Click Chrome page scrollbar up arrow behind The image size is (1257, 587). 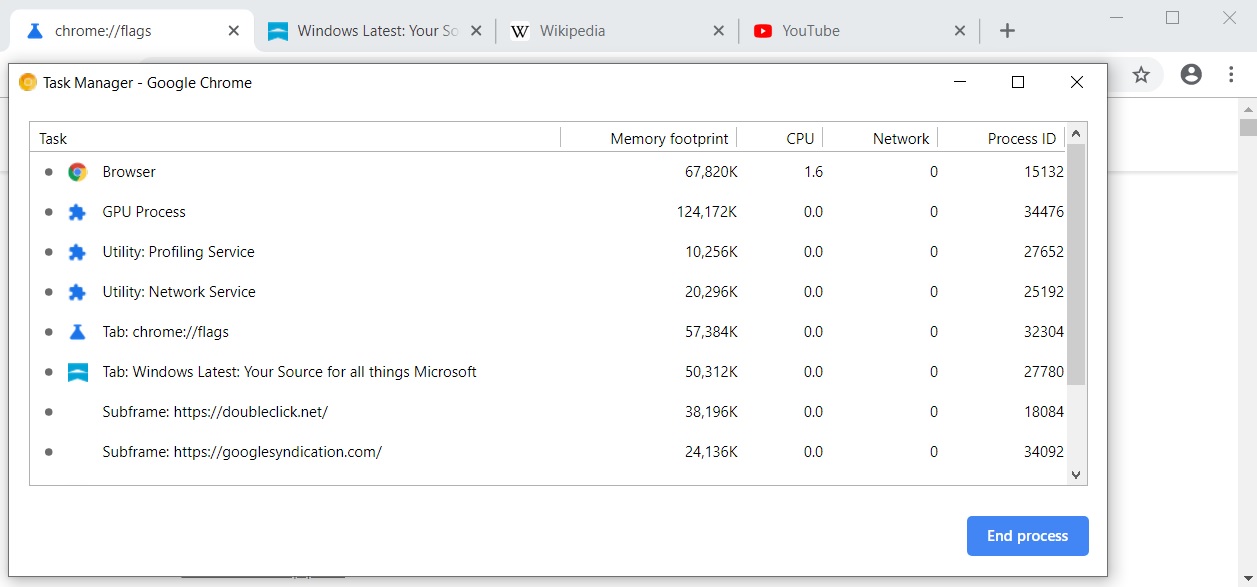1248,108
